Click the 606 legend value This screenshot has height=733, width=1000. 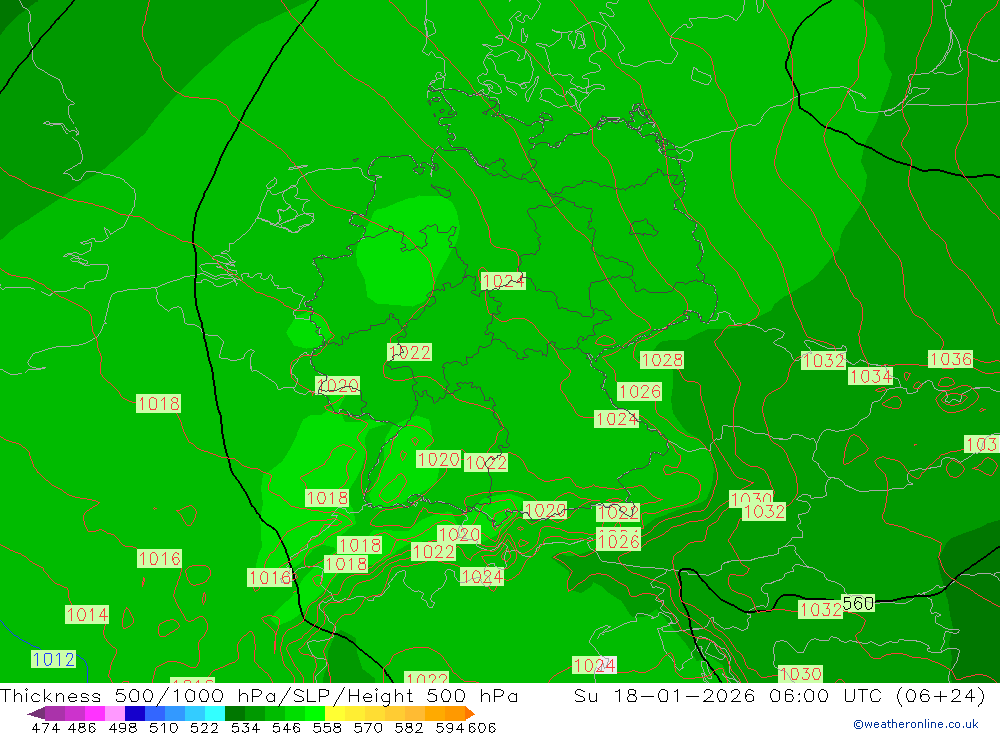(482, 727)
